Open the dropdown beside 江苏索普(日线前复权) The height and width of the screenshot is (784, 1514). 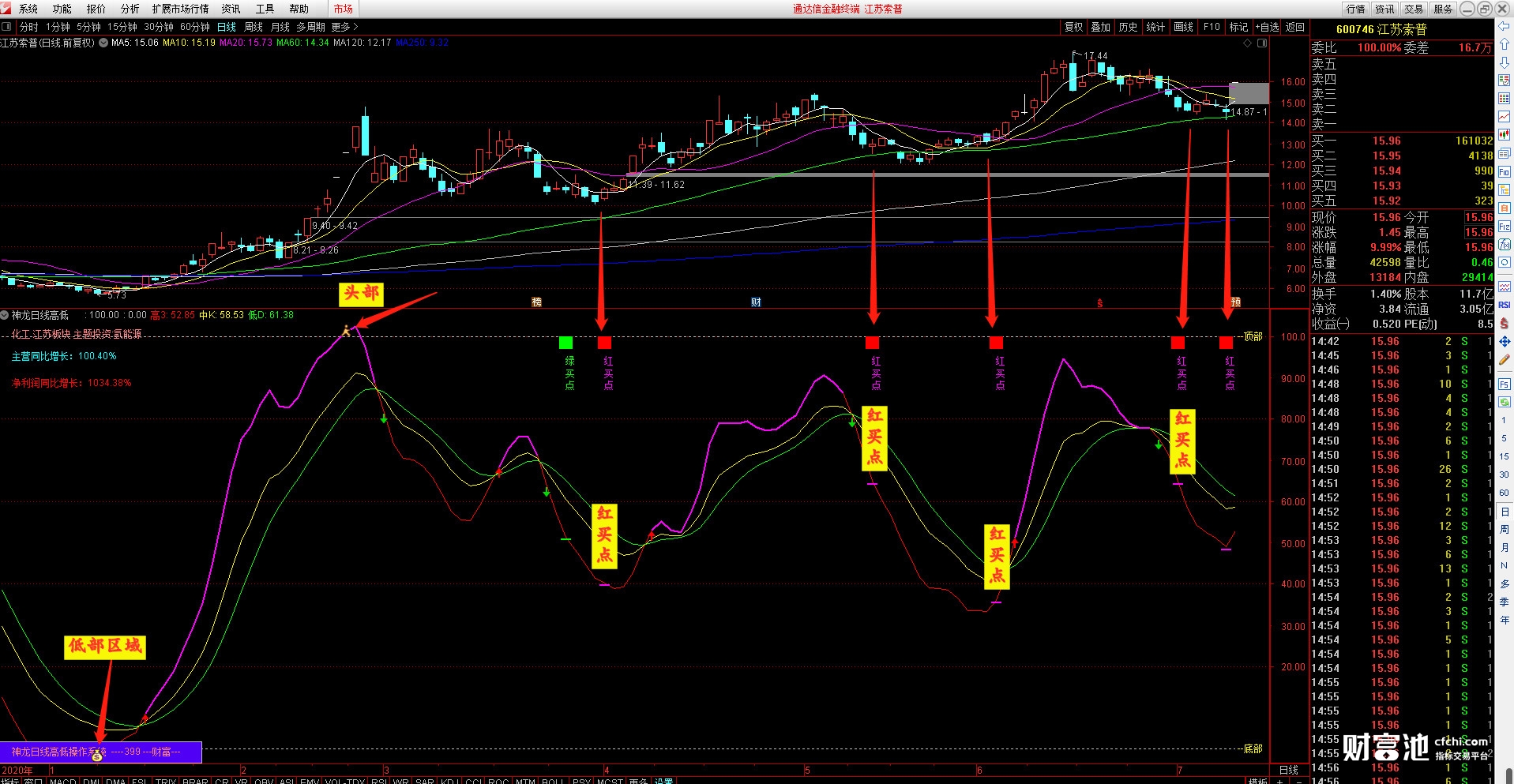(x=103, y=43)
